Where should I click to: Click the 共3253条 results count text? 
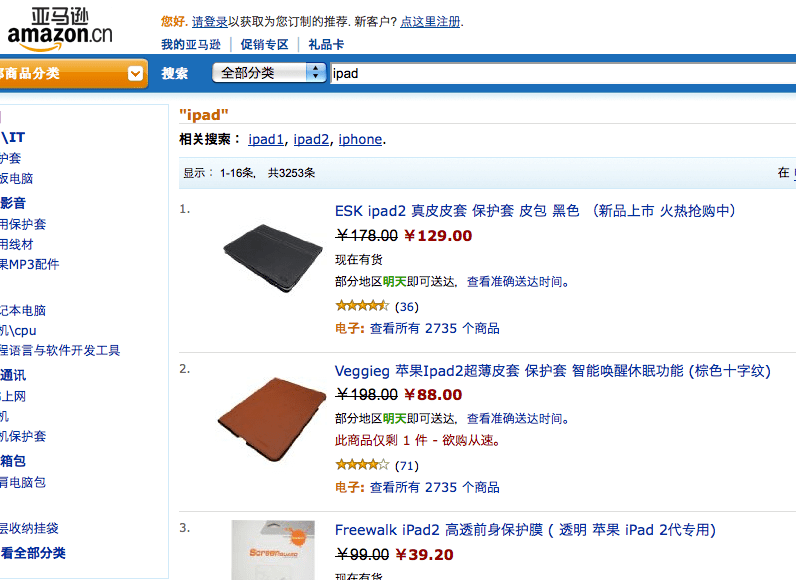[291, 173]
